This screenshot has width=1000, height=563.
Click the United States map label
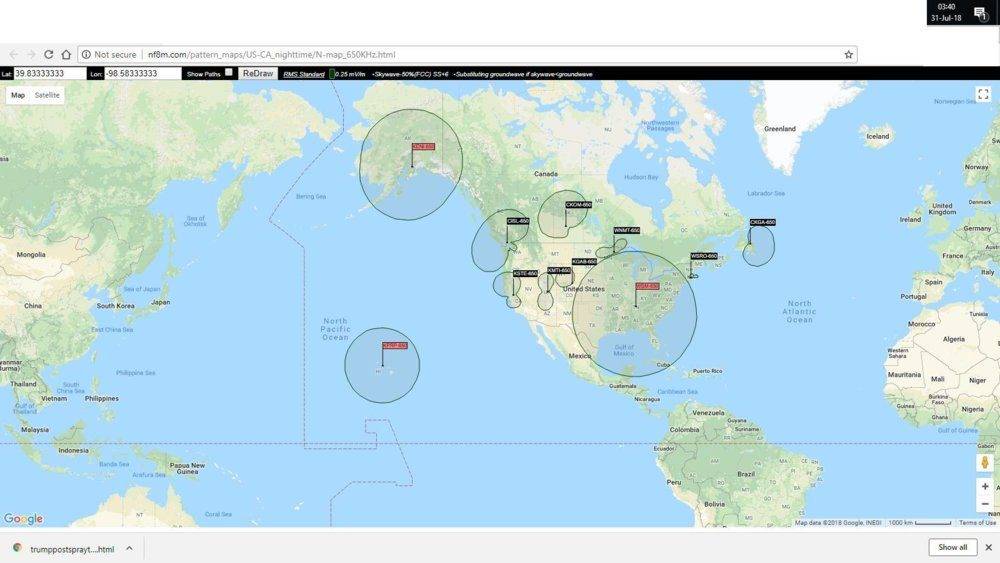click(x=584, y=289)
